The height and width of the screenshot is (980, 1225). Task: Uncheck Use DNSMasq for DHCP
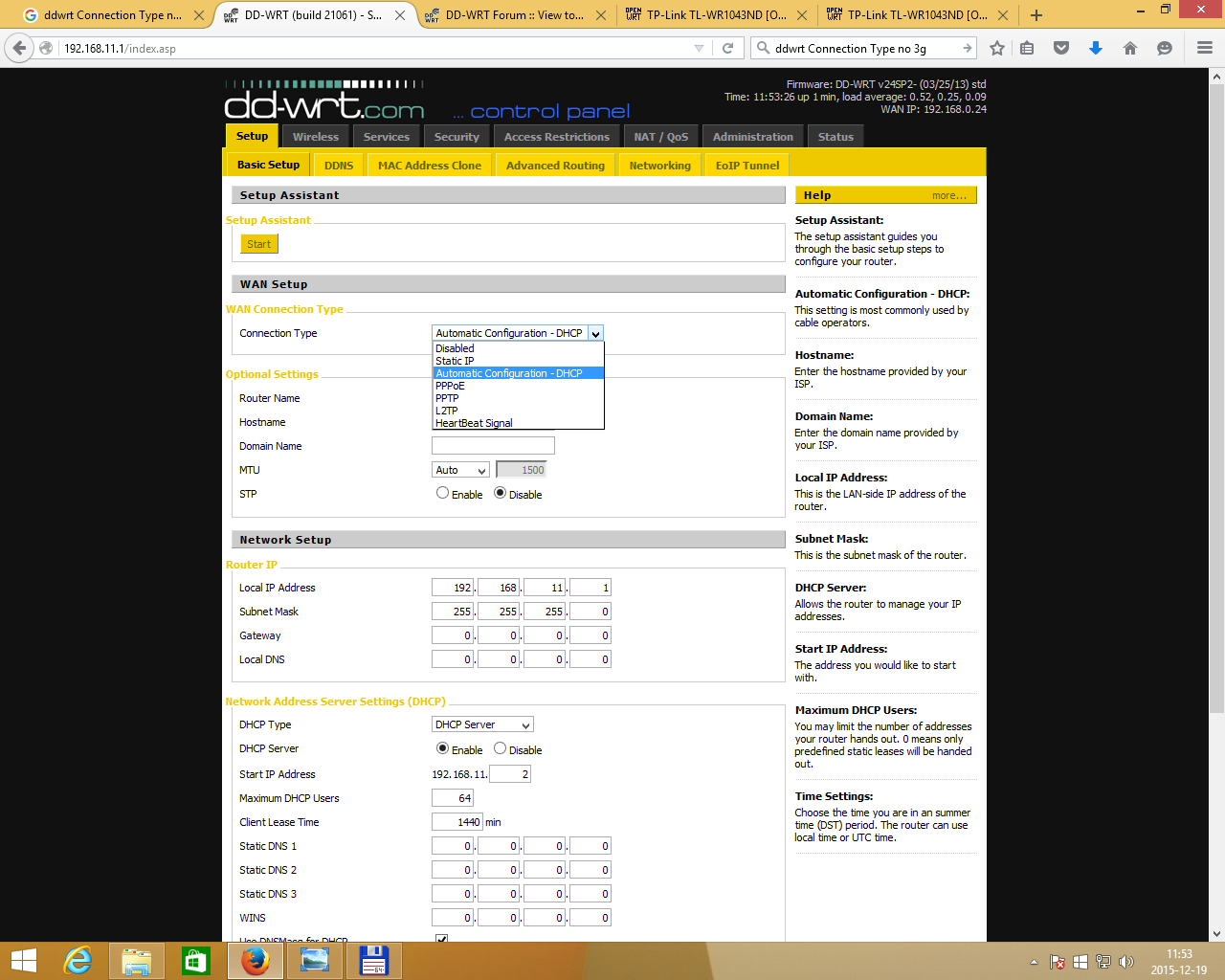pyautogui.click(x=441, y=939)
